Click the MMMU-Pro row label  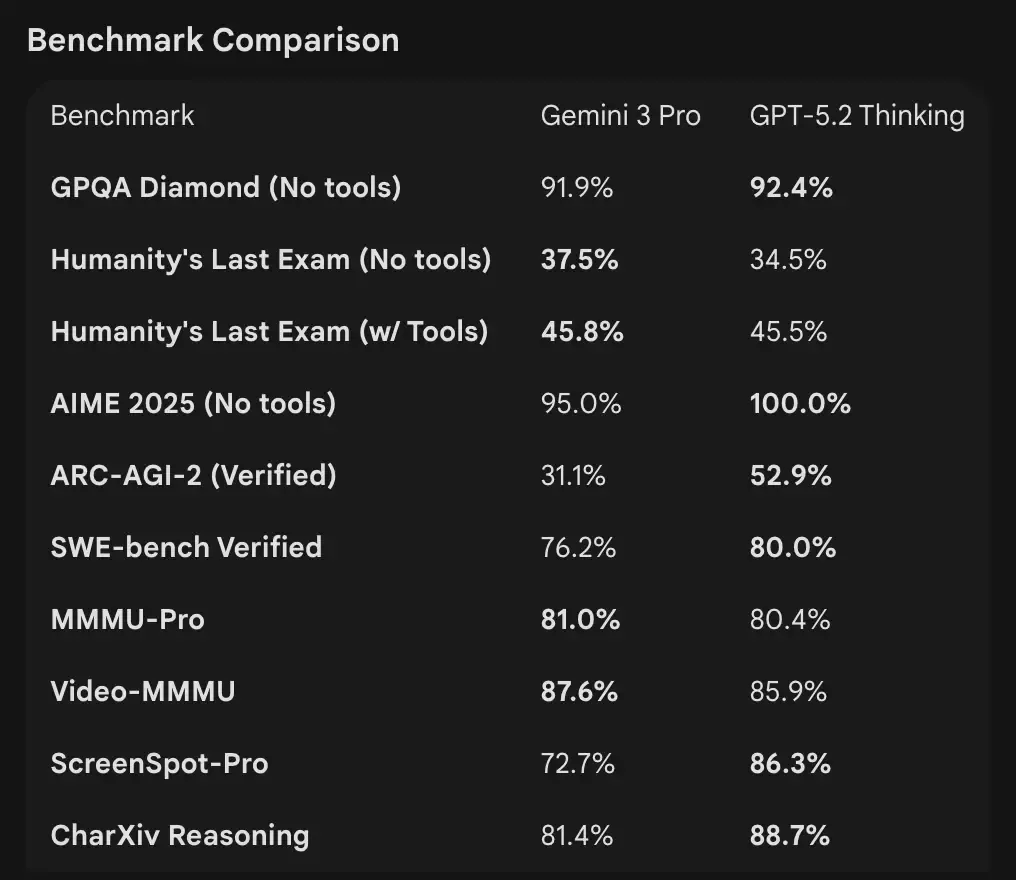coord(128,620)
